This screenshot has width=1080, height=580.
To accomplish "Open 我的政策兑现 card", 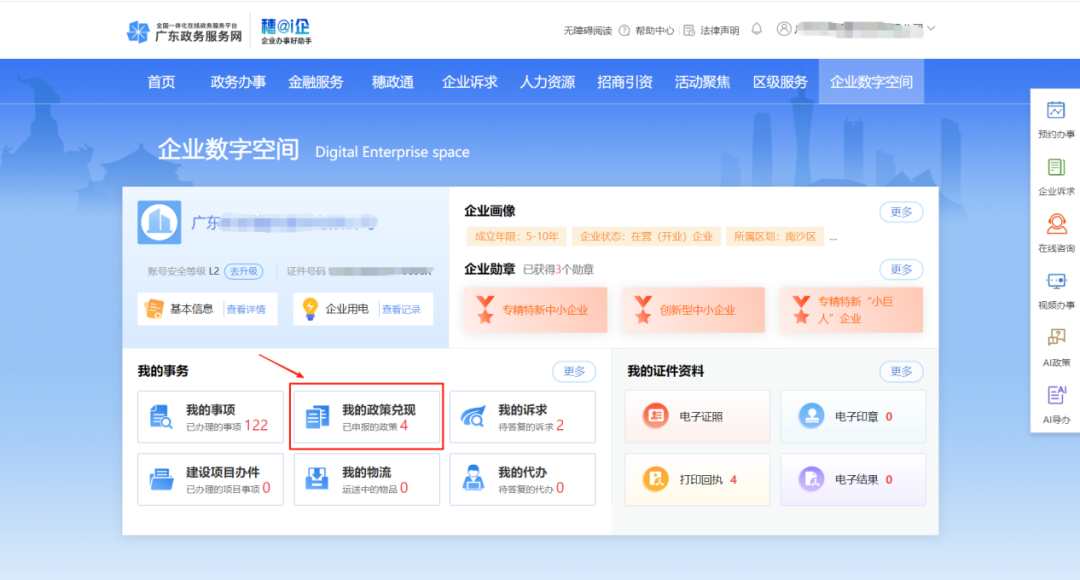I will click(366, 417).
